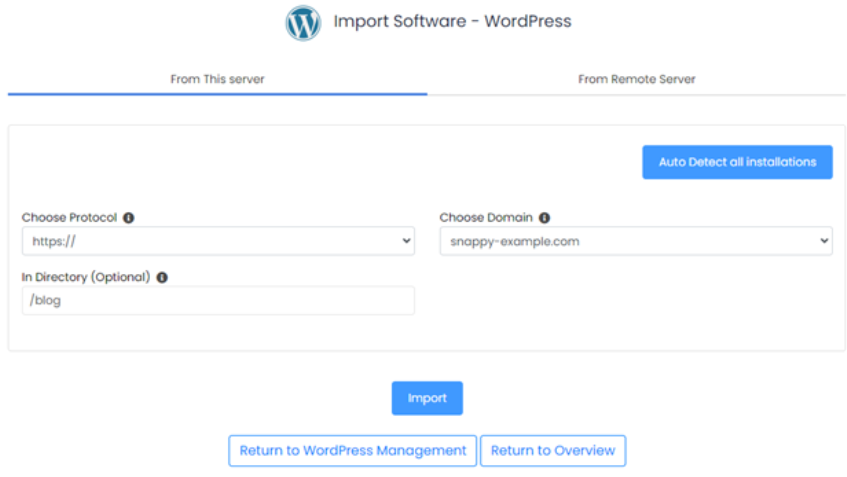Click the info icon beside In Directory
Viewport: 847px width, 477px height.
pyautogui.click(x=162, y=277)
